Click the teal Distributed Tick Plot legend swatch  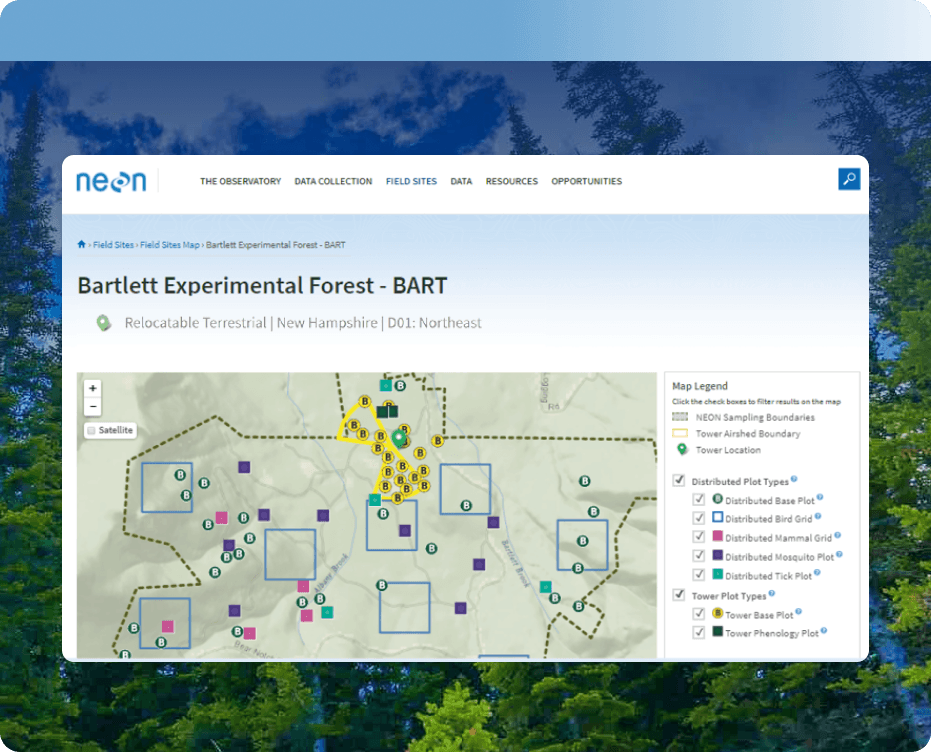[x=717, y=574]
